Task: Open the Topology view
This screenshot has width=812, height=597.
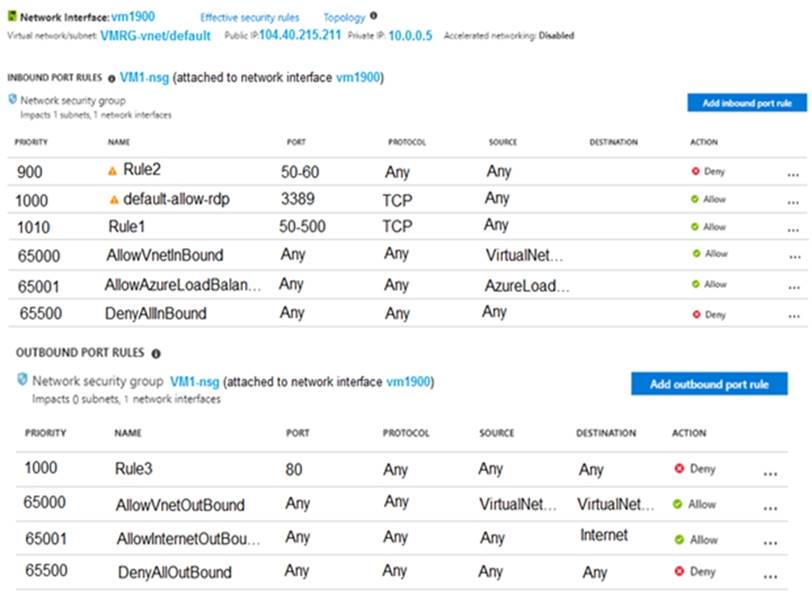Action: (x=344, y=18)
